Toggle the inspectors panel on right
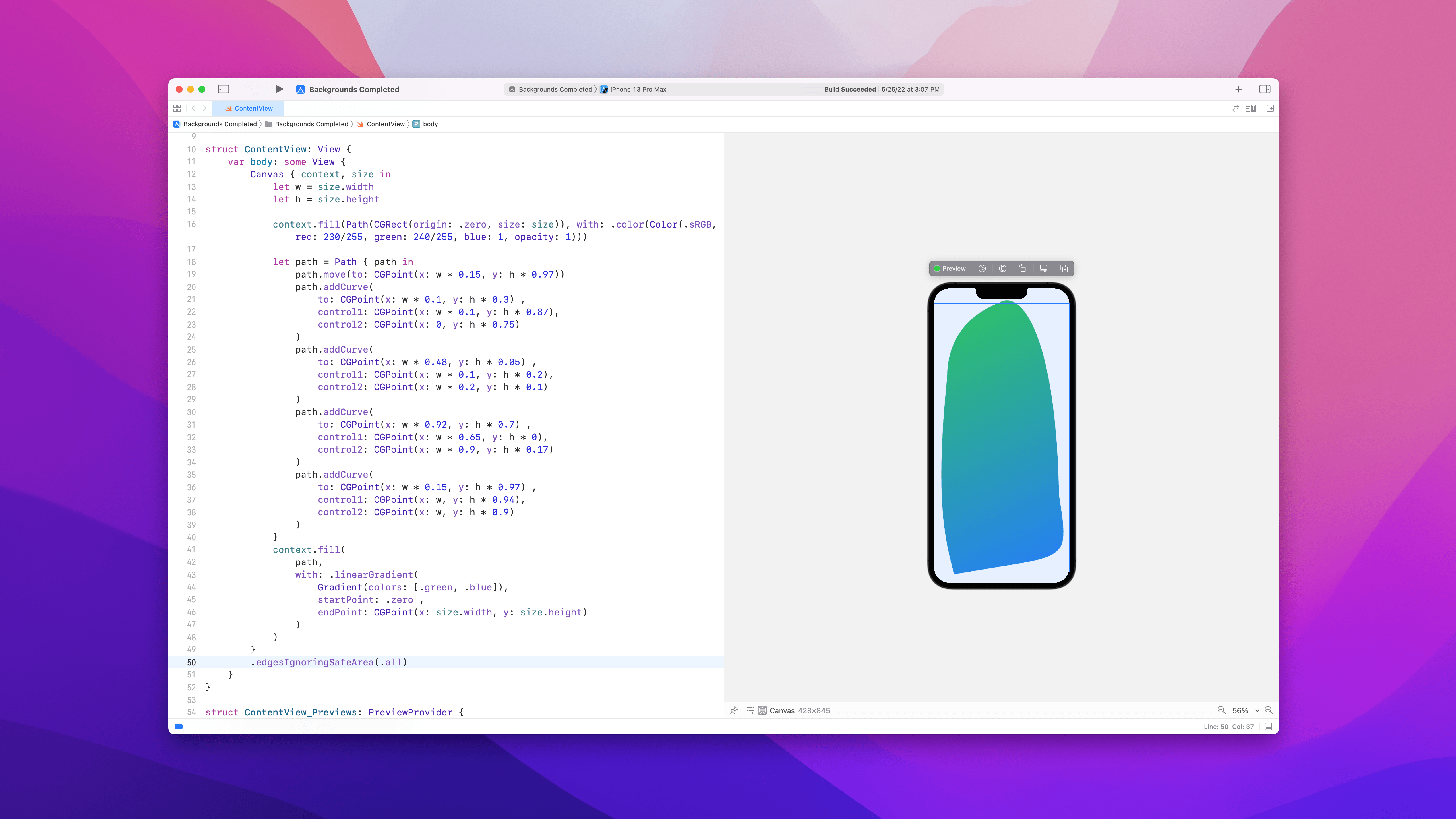 [1265, 89]
